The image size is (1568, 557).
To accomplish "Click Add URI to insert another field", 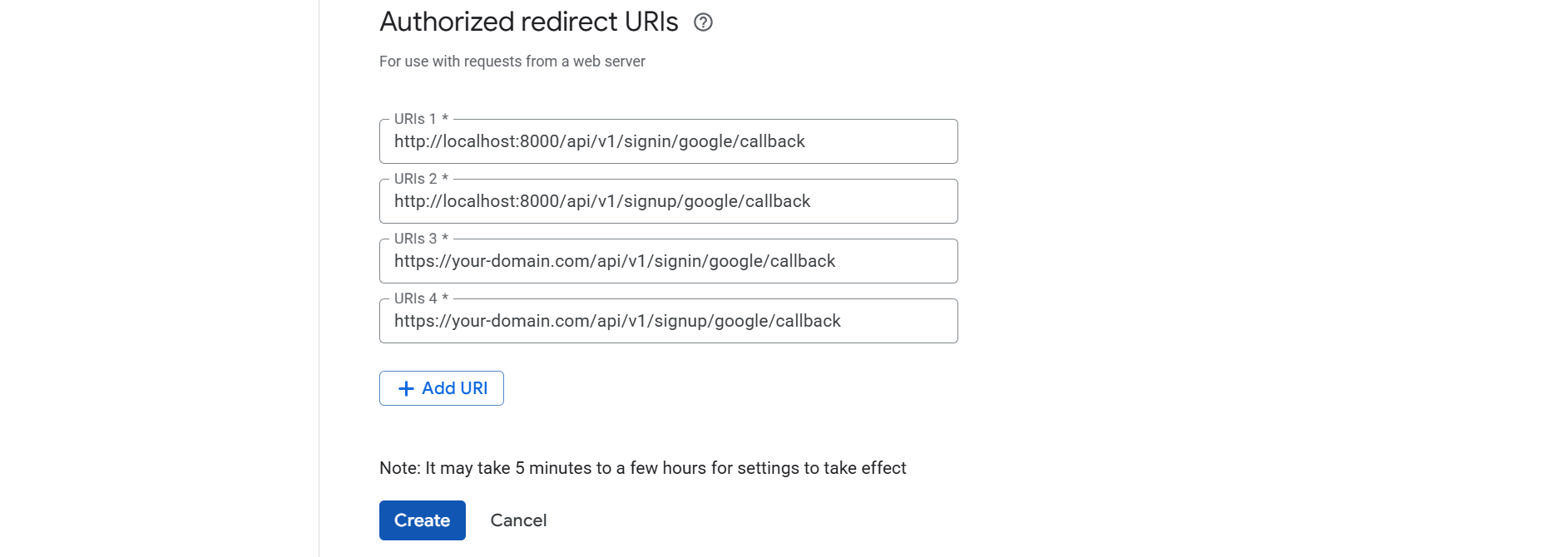I will (x=441, y=388).
